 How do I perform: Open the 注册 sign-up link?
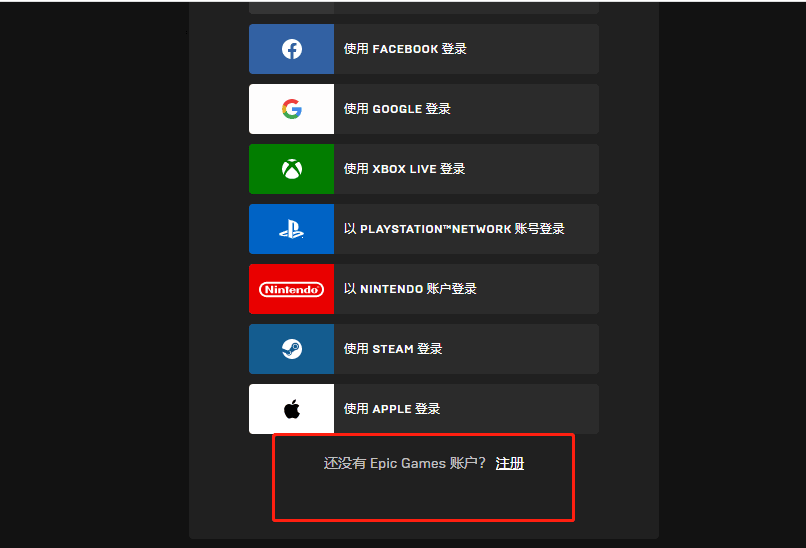point(509,463)
